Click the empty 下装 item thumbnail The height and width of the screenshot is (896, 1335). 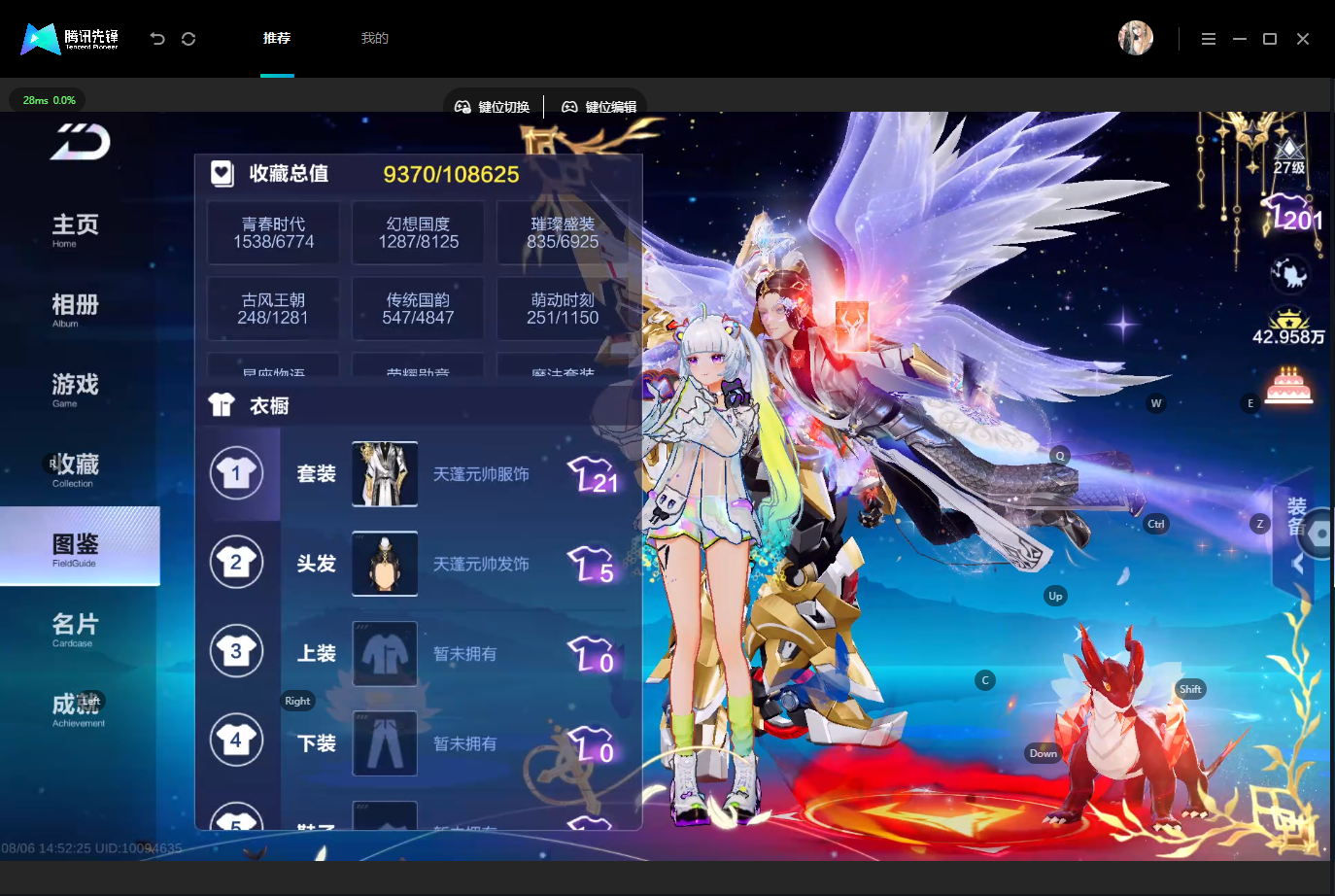[385, 743]
